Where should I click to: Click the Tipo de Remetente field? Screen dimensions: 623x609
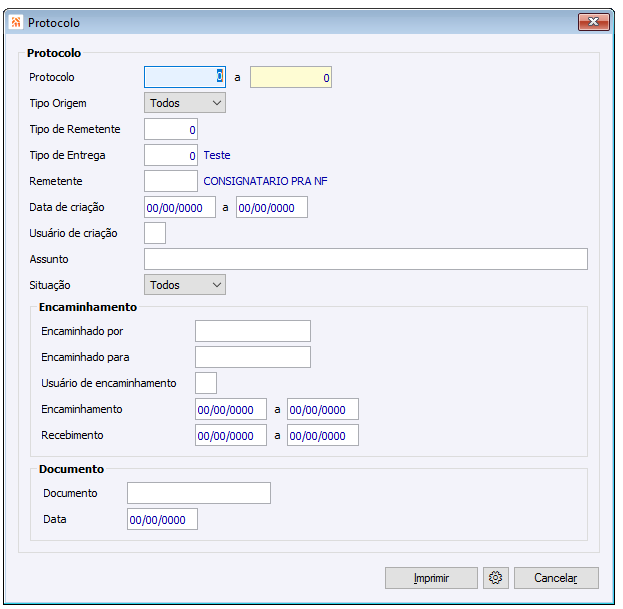tap(171, 129)
